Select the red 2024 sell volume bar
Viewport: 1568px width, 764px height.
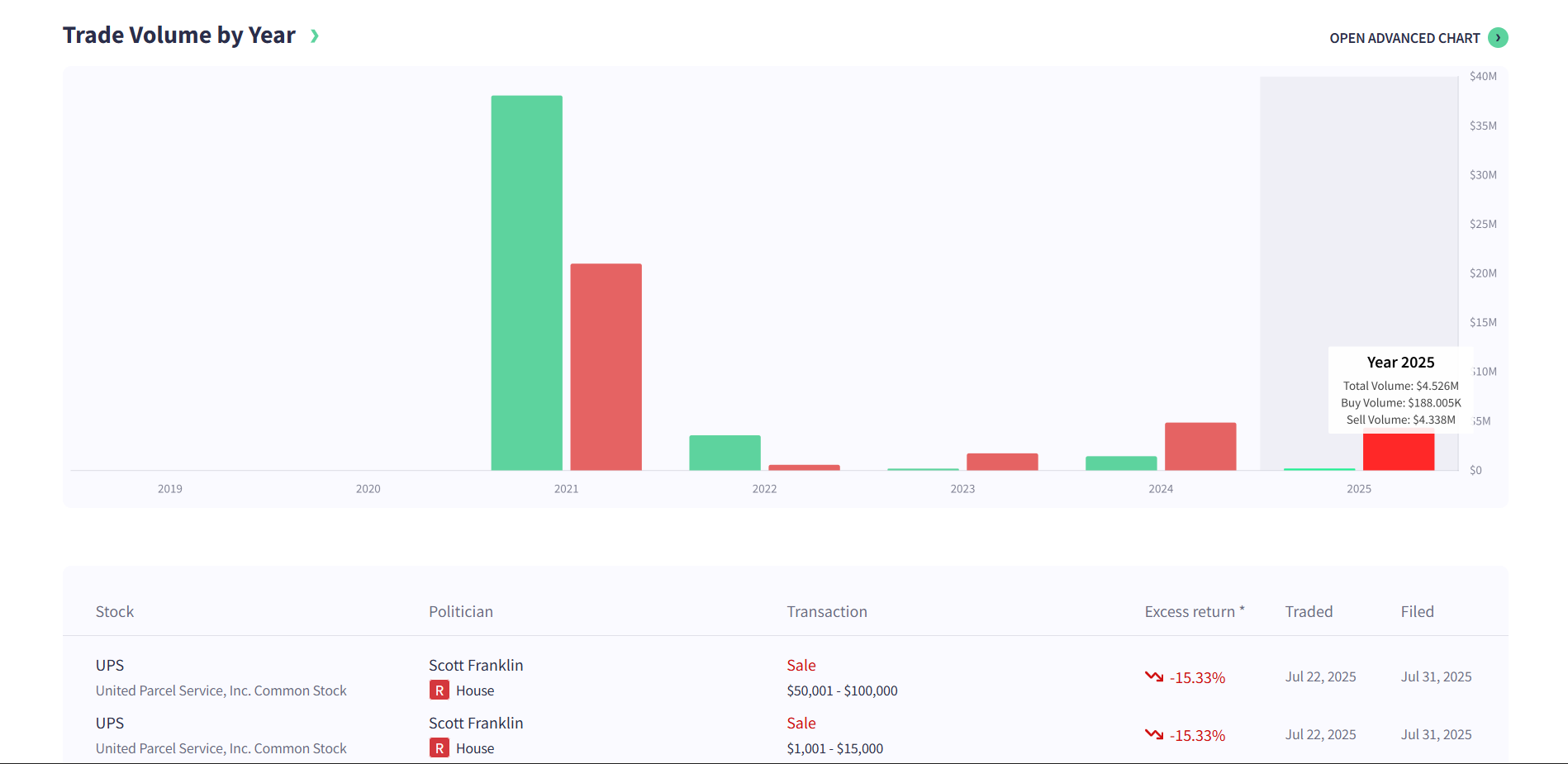point(1200,446)
